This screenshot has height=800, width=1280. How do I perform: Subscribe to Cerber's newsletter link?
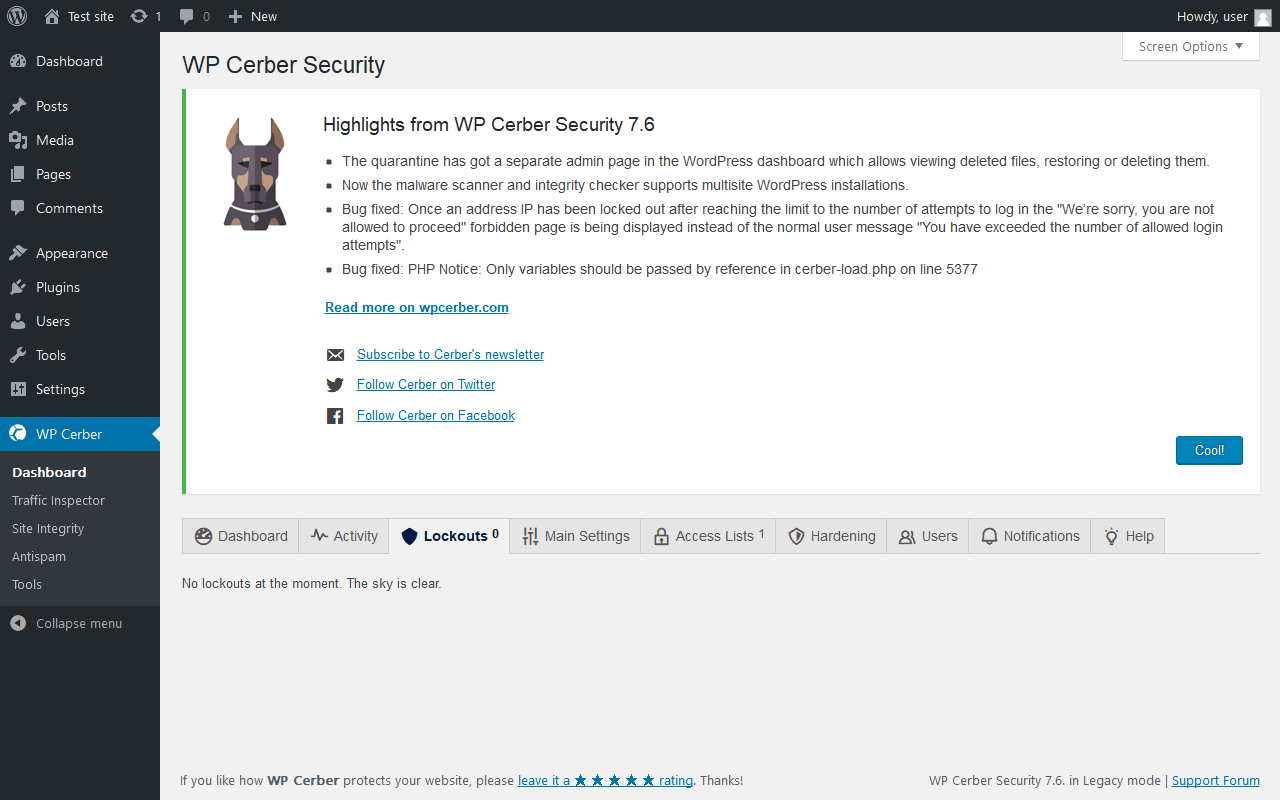point(450,354)
